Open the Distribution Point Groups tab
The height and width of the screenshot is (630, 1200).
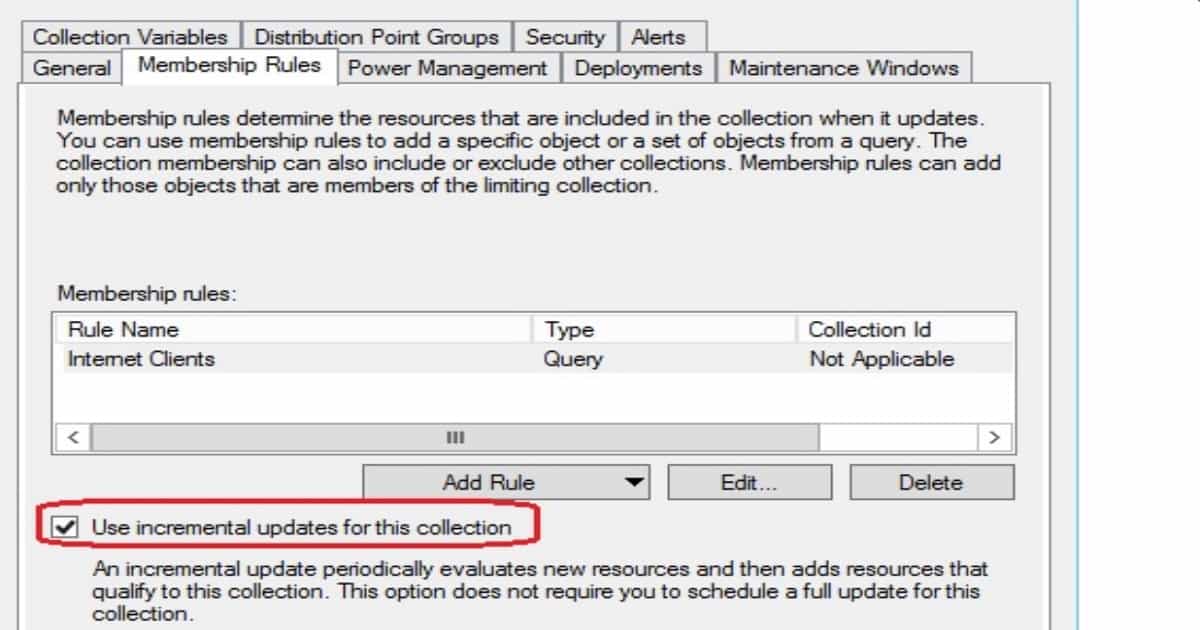pyautogui.click(x=376, y=37)
